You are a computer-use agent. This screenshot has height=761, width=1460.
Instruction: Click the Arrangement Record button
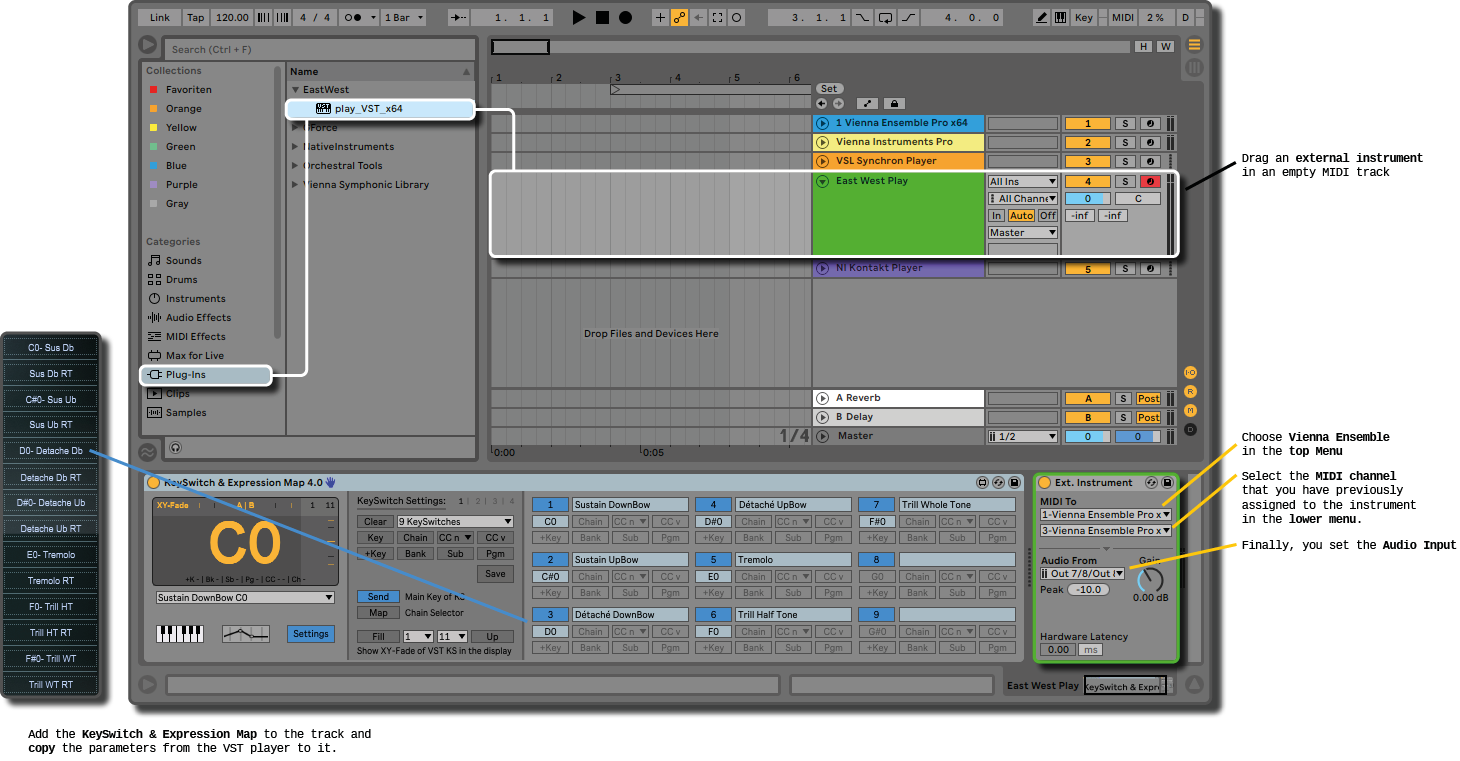625,17
